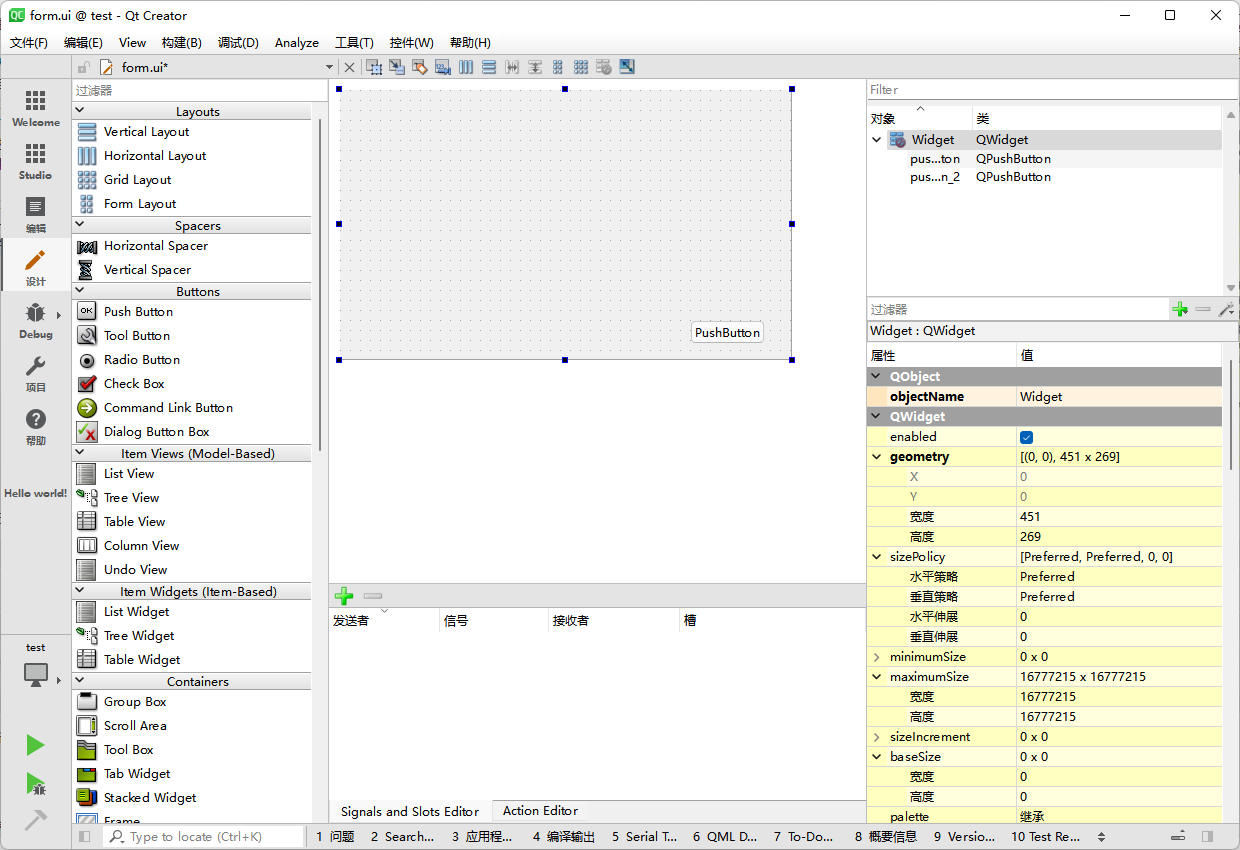Image resolution: width=1240 pixels, height=850 pixels.
Task: Open the Welcome mode
Action: [36, 108]
